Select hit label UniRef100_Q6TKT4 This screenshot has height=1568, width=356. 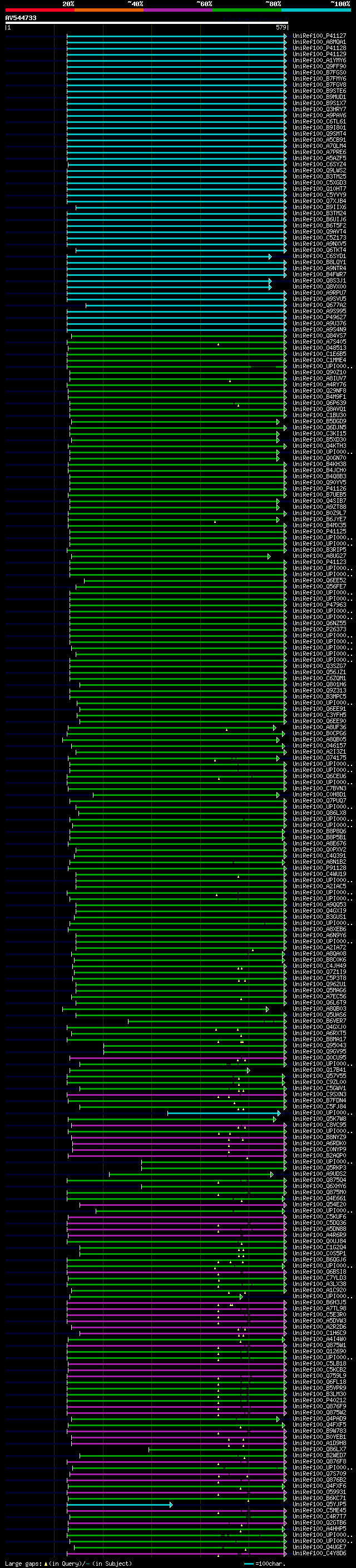(x=319, y=250)
